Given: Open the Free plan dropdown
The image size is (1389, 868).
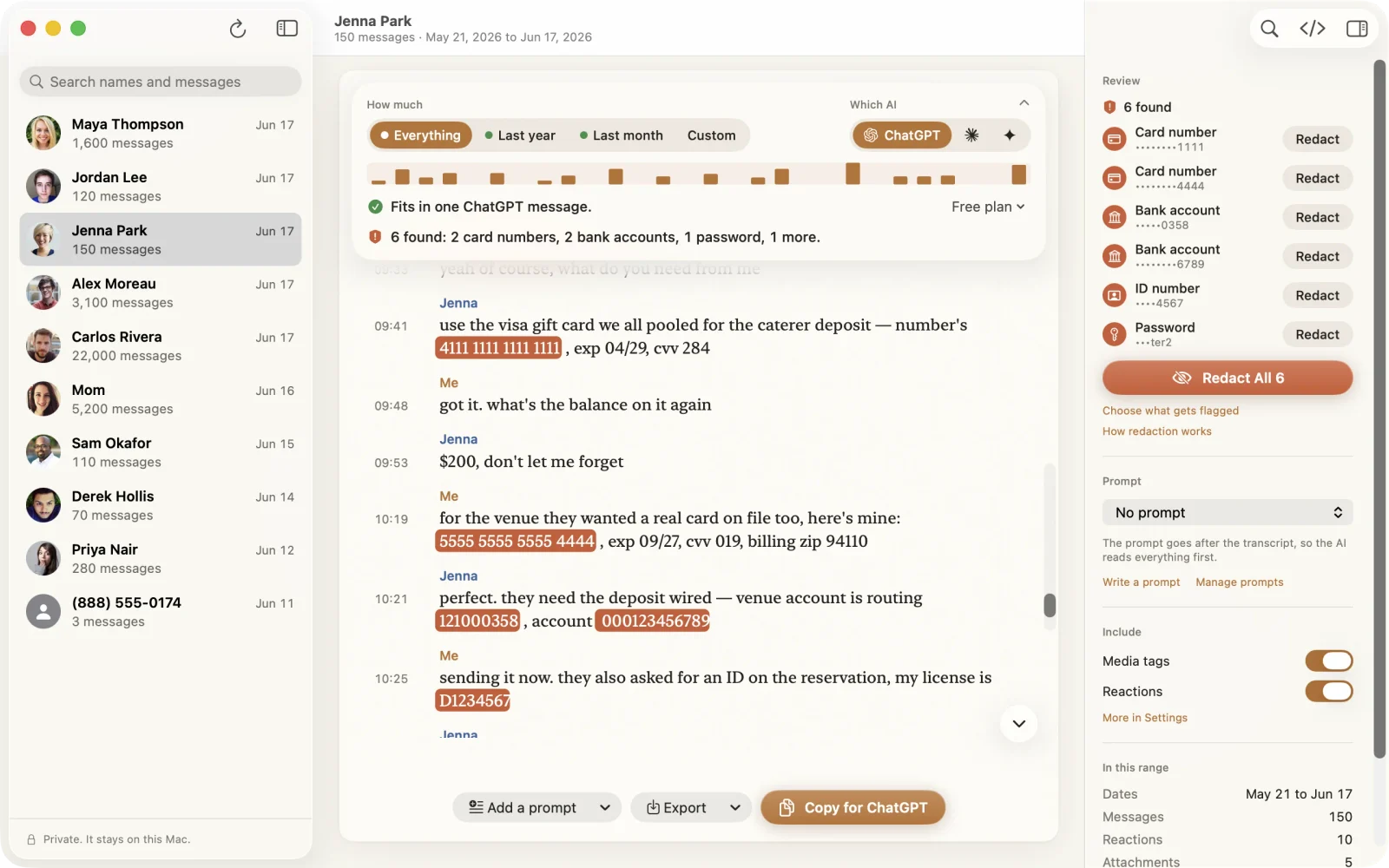Looking at the screenshot, I should coord(988,207).
